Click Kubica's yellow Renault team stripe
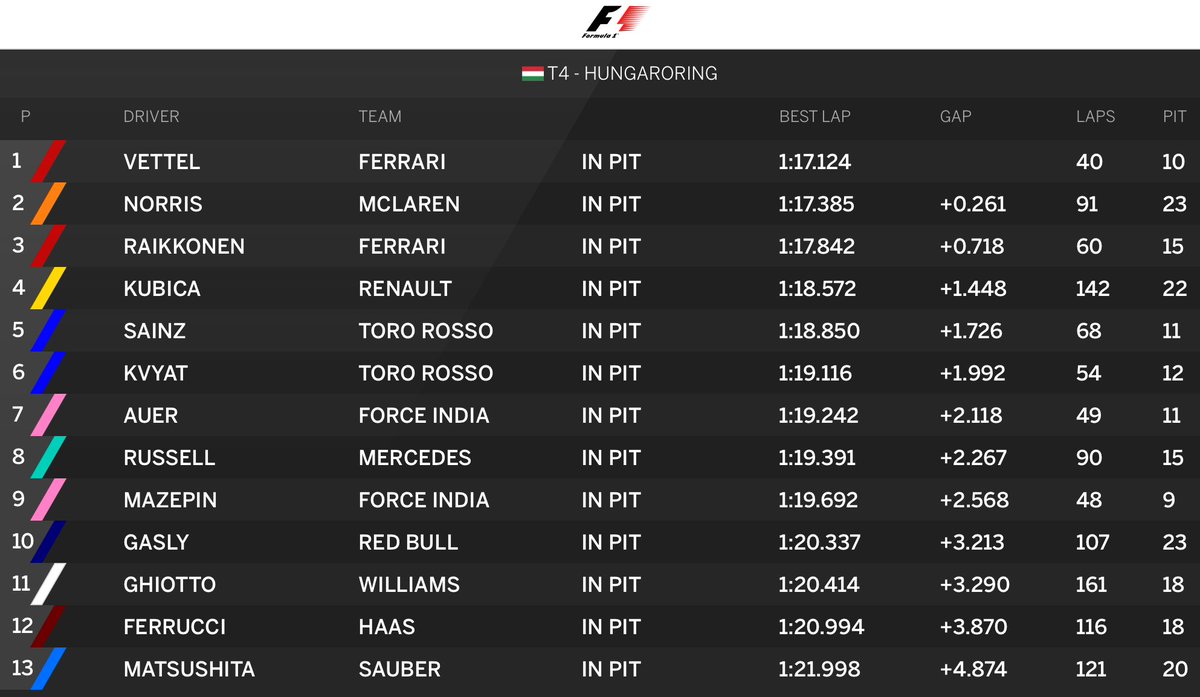Screen dimensions: 1200x697 pyautogui.click(x=49, y=288)
